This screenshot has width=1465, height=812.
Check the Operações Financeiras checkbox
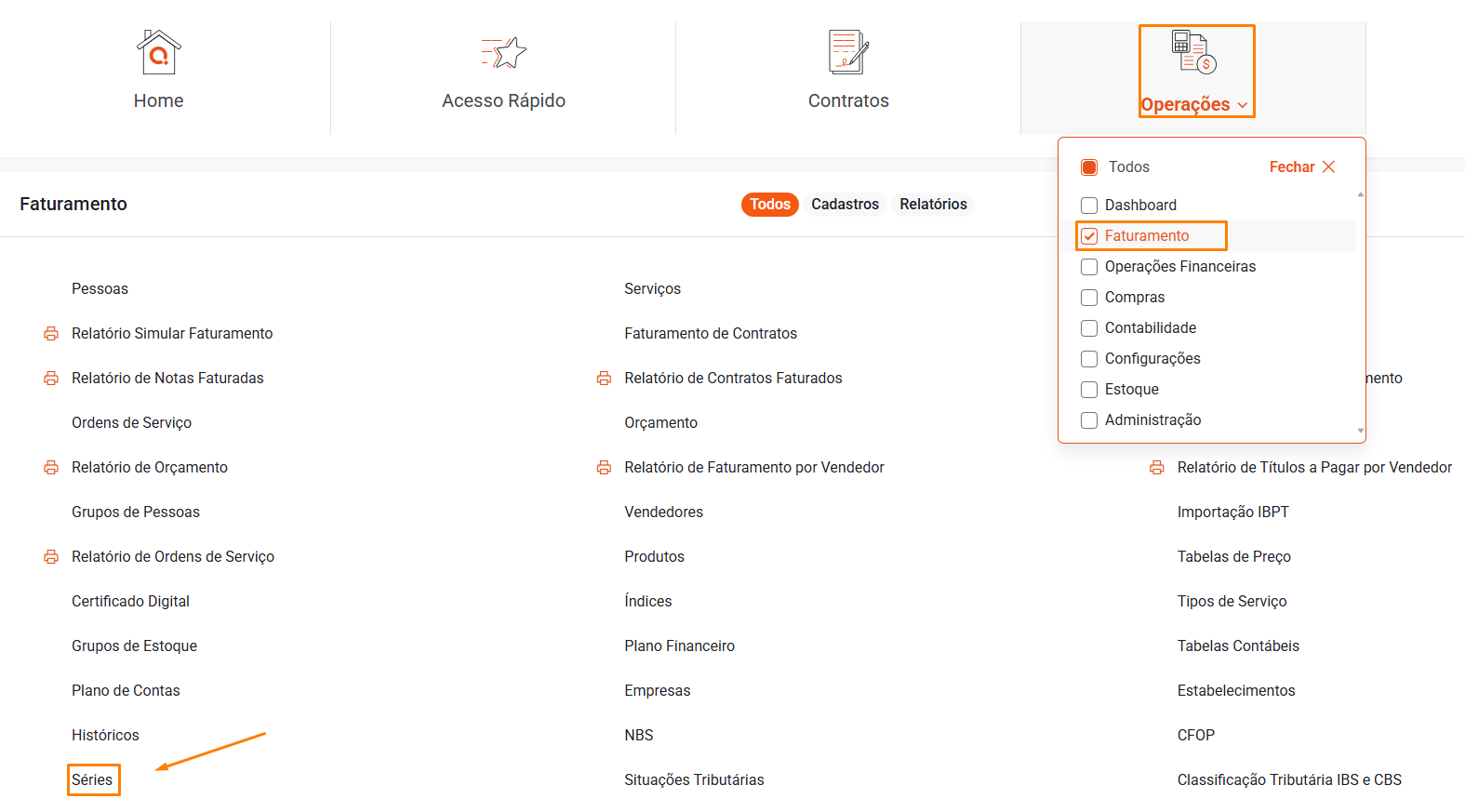tap(1089, 267)
